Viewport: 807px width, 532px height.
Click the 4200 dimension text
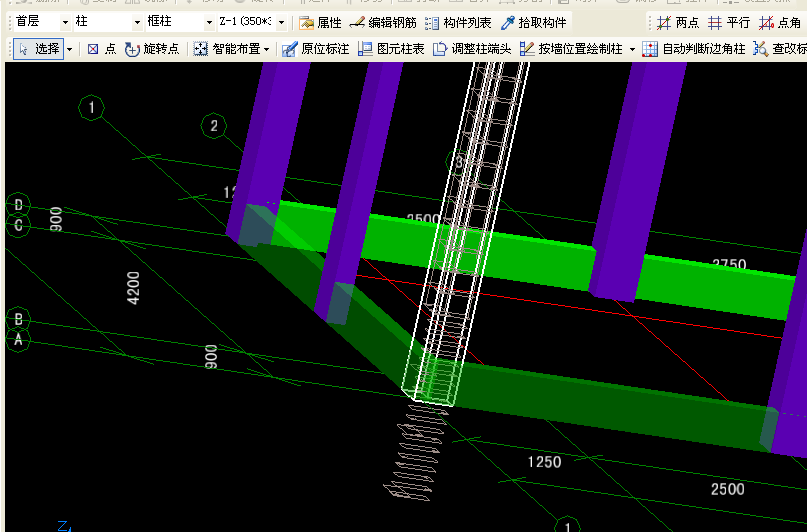[133, 288]
